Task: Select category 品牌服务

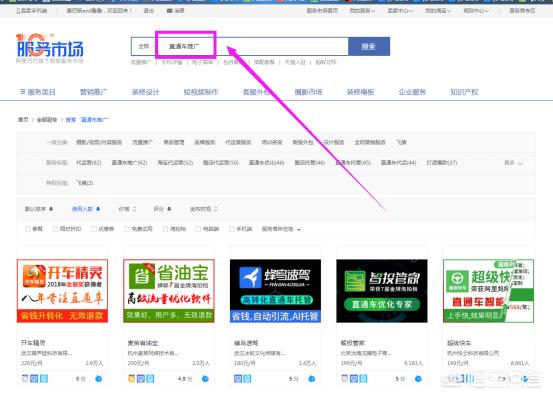Action: pyautogui.click(x=205, y=142)
